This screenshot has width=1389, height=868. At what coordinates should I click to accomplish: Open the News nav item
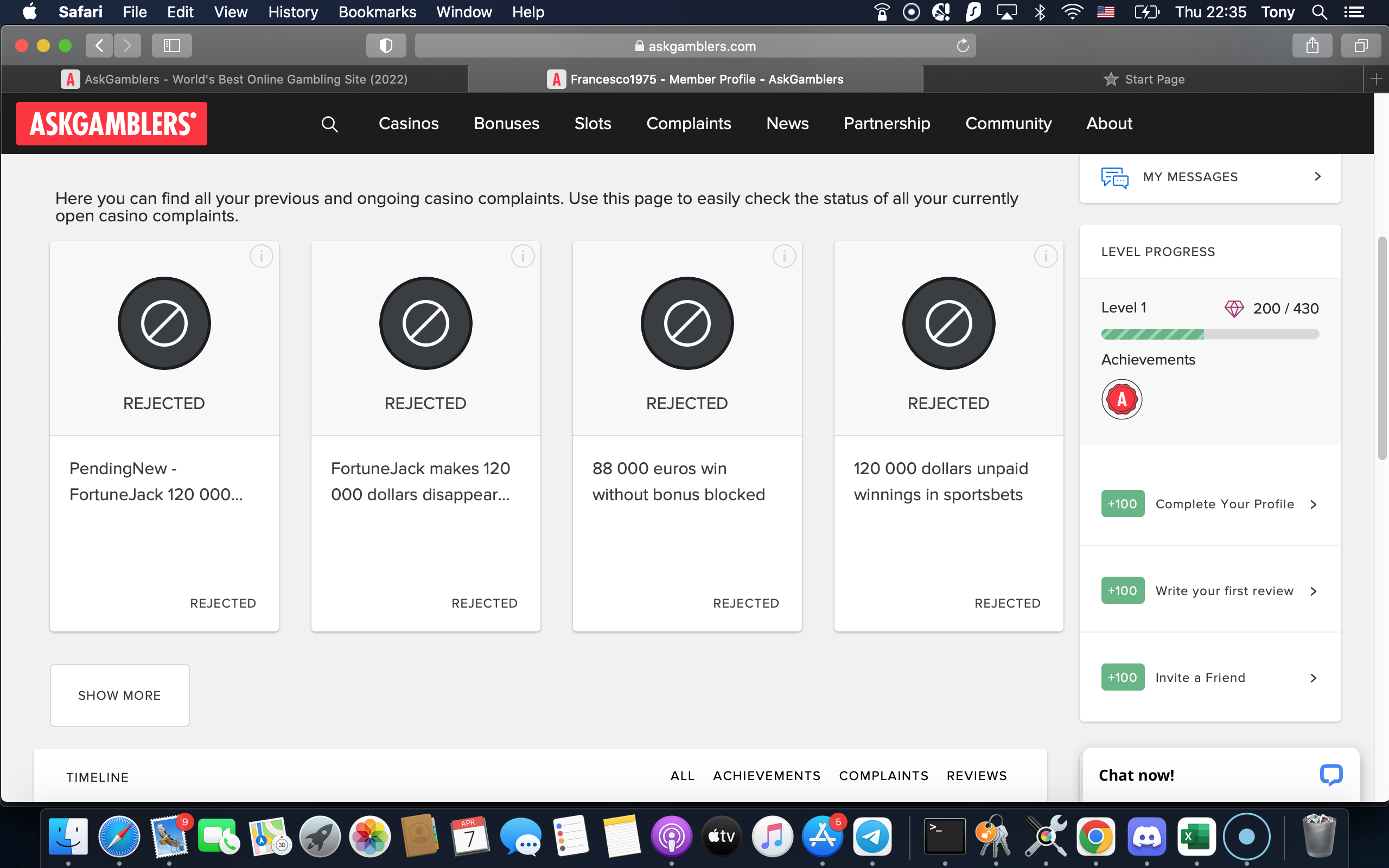pyautogui.click(x=787, y=124)
